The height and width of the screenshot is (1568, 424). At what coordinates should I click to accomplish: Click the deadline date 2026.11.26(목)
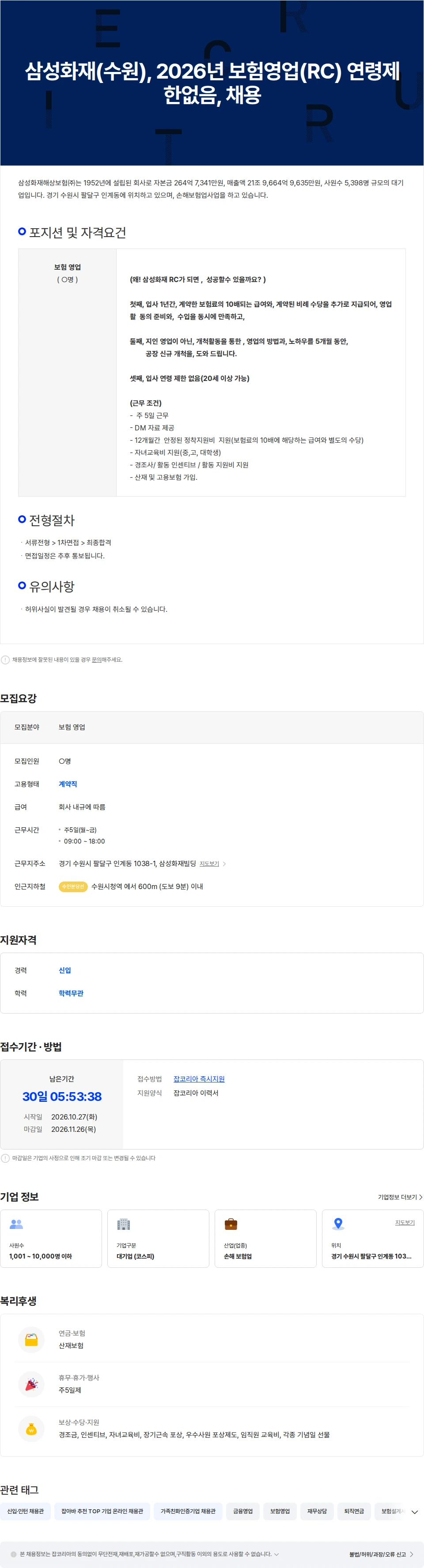click(74, 1129)
